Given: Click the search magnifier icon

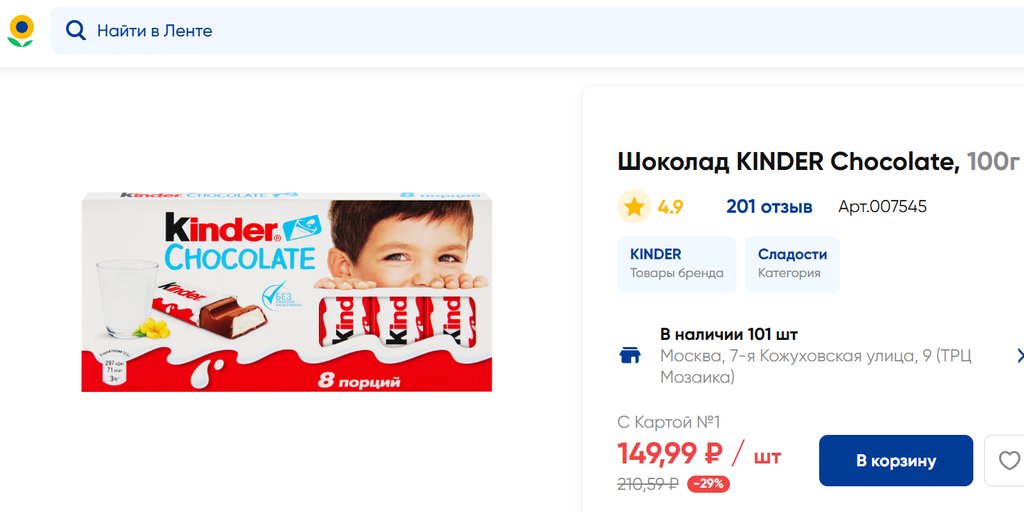Looking at the screenshot, I should point(76,30).
